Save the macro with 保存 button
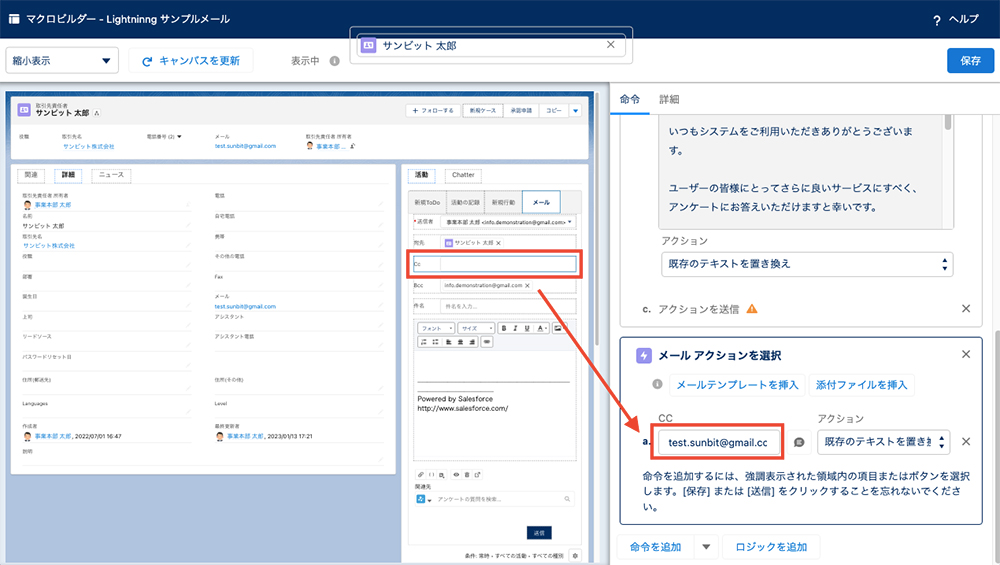 (x=970, y=61)
